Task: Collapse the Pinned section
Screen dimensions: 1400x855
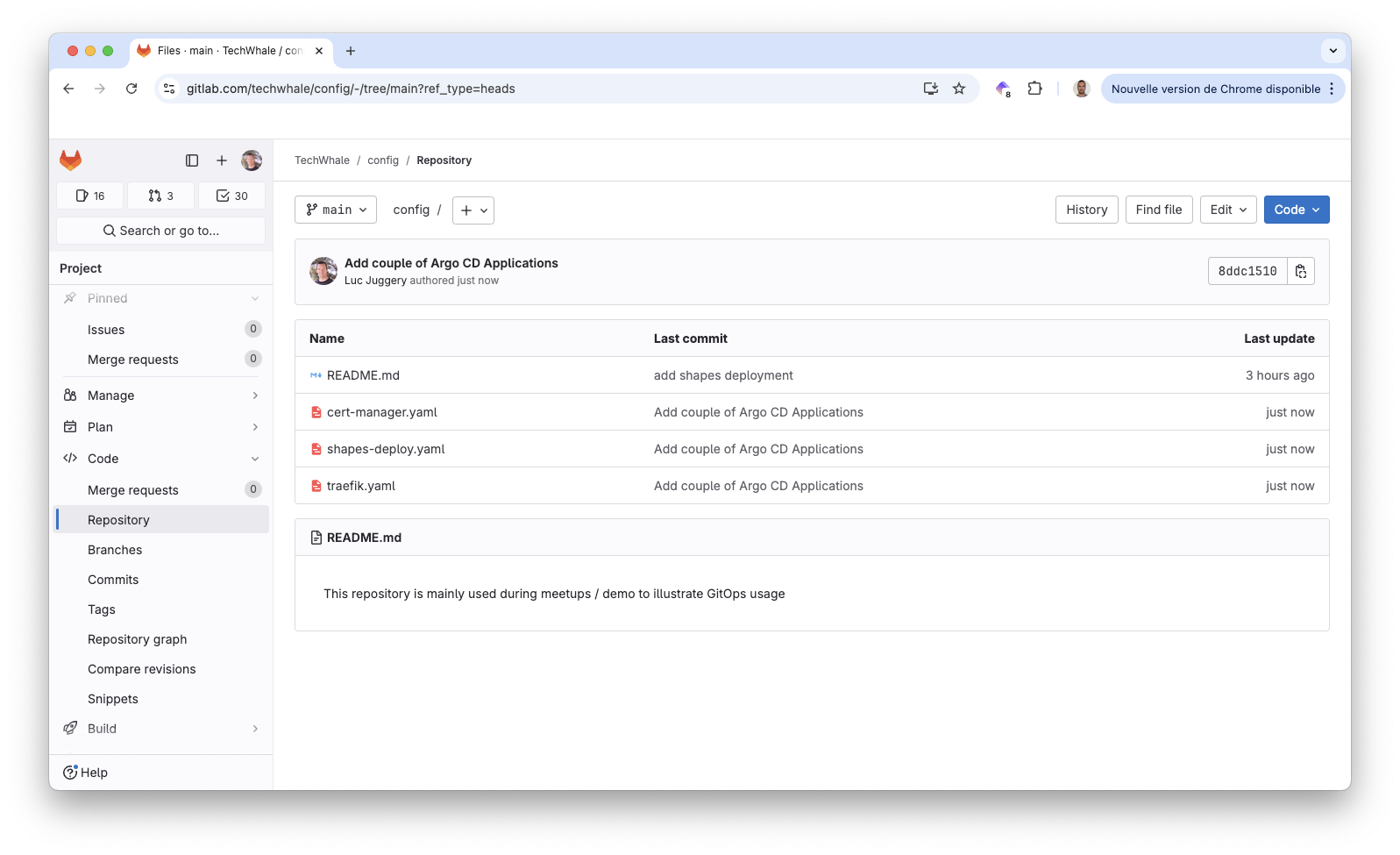Action: pos(161,298)
